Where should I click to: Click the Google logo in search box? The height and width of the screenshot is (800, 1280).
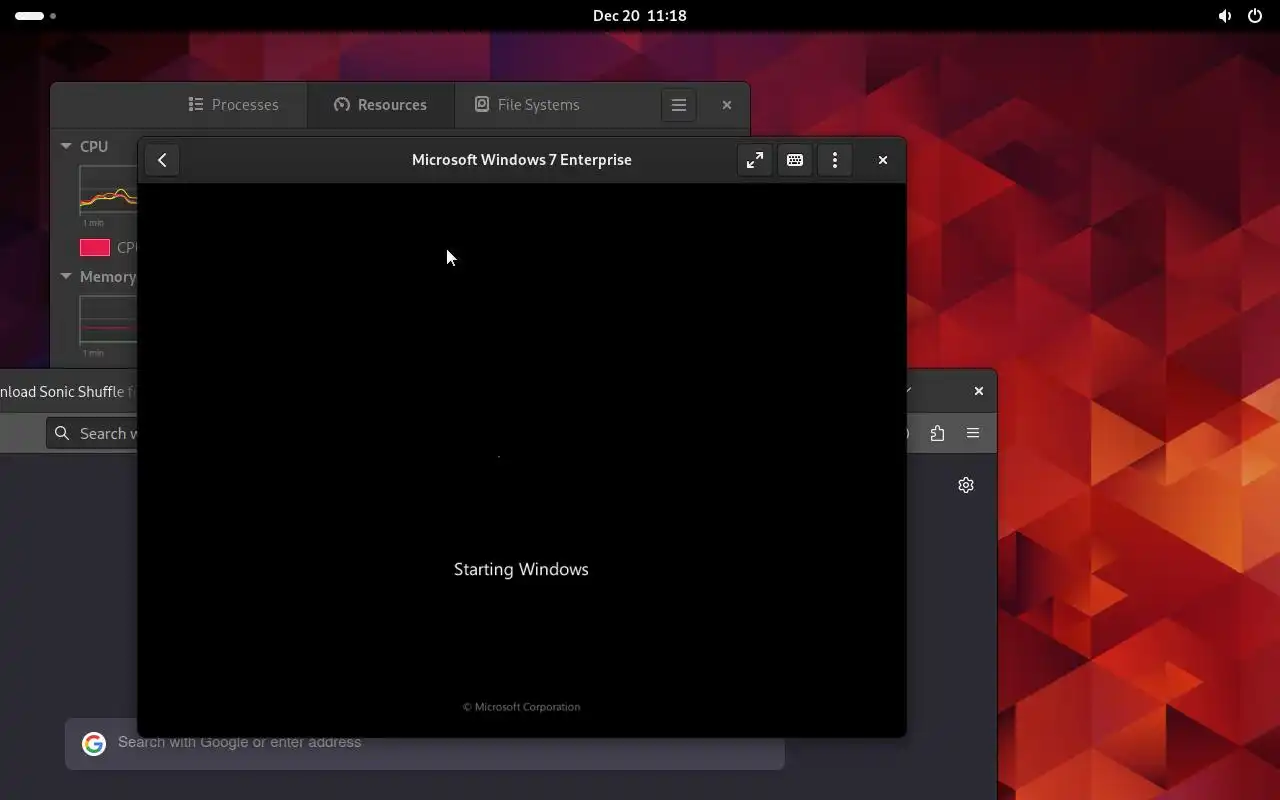94,743
